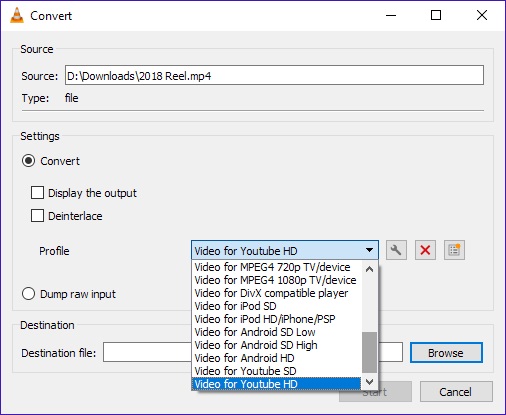Choose Video for MPEG4 720p TV/device

pos(277,267)
